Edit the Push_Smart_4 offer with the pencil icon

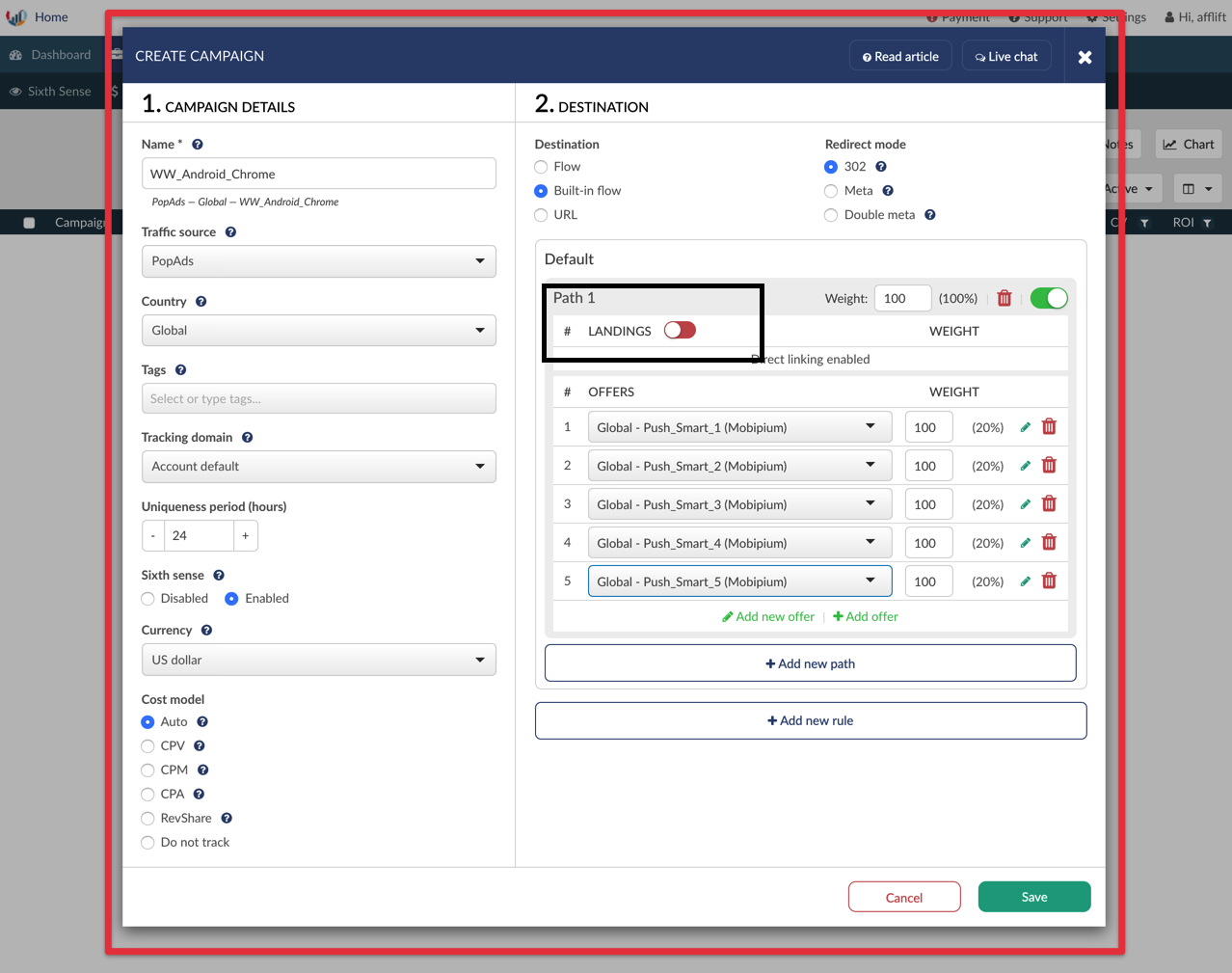(1026, 543)
